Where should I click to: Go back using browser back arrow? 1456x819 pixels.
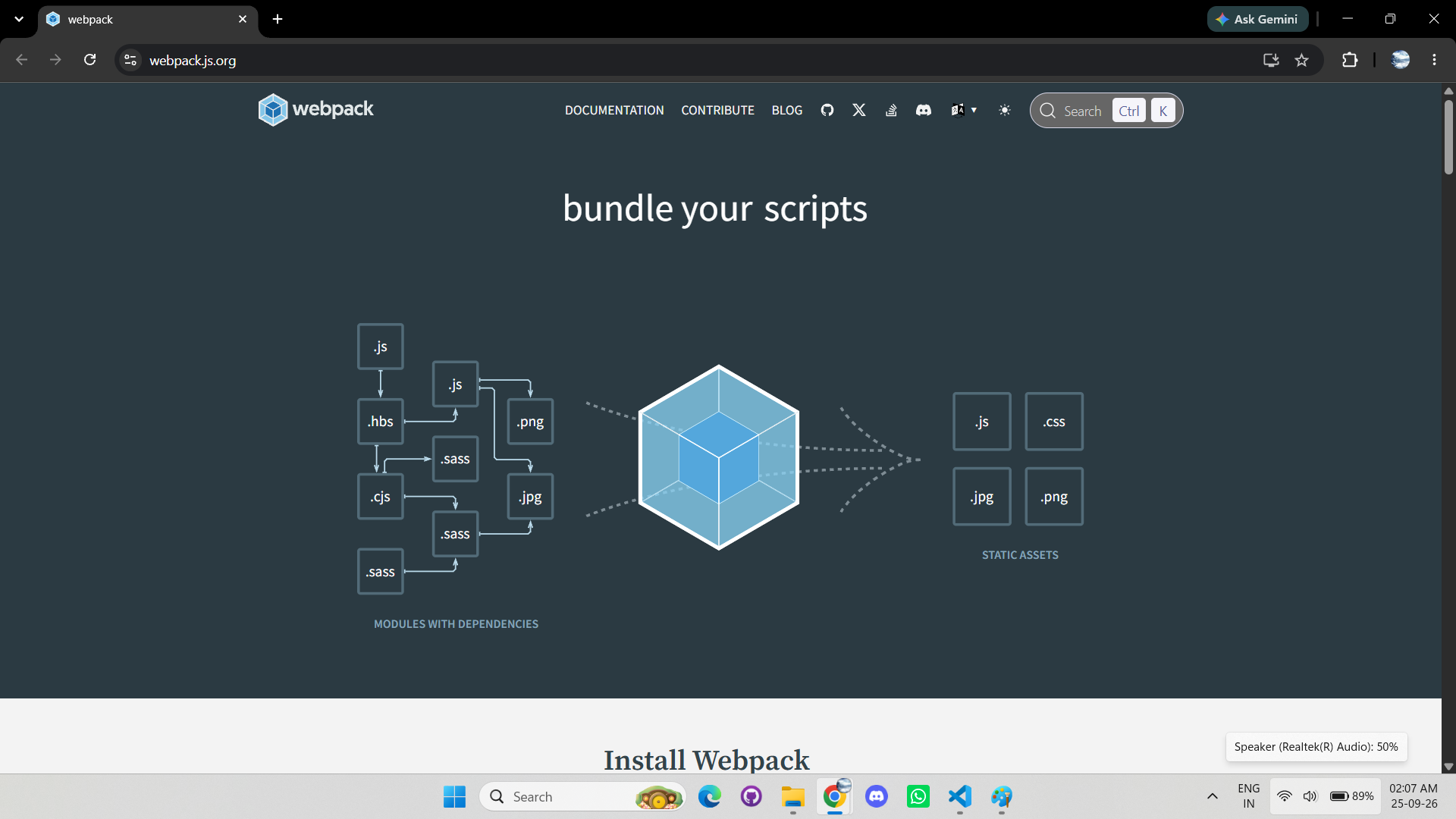pos(21,60)
